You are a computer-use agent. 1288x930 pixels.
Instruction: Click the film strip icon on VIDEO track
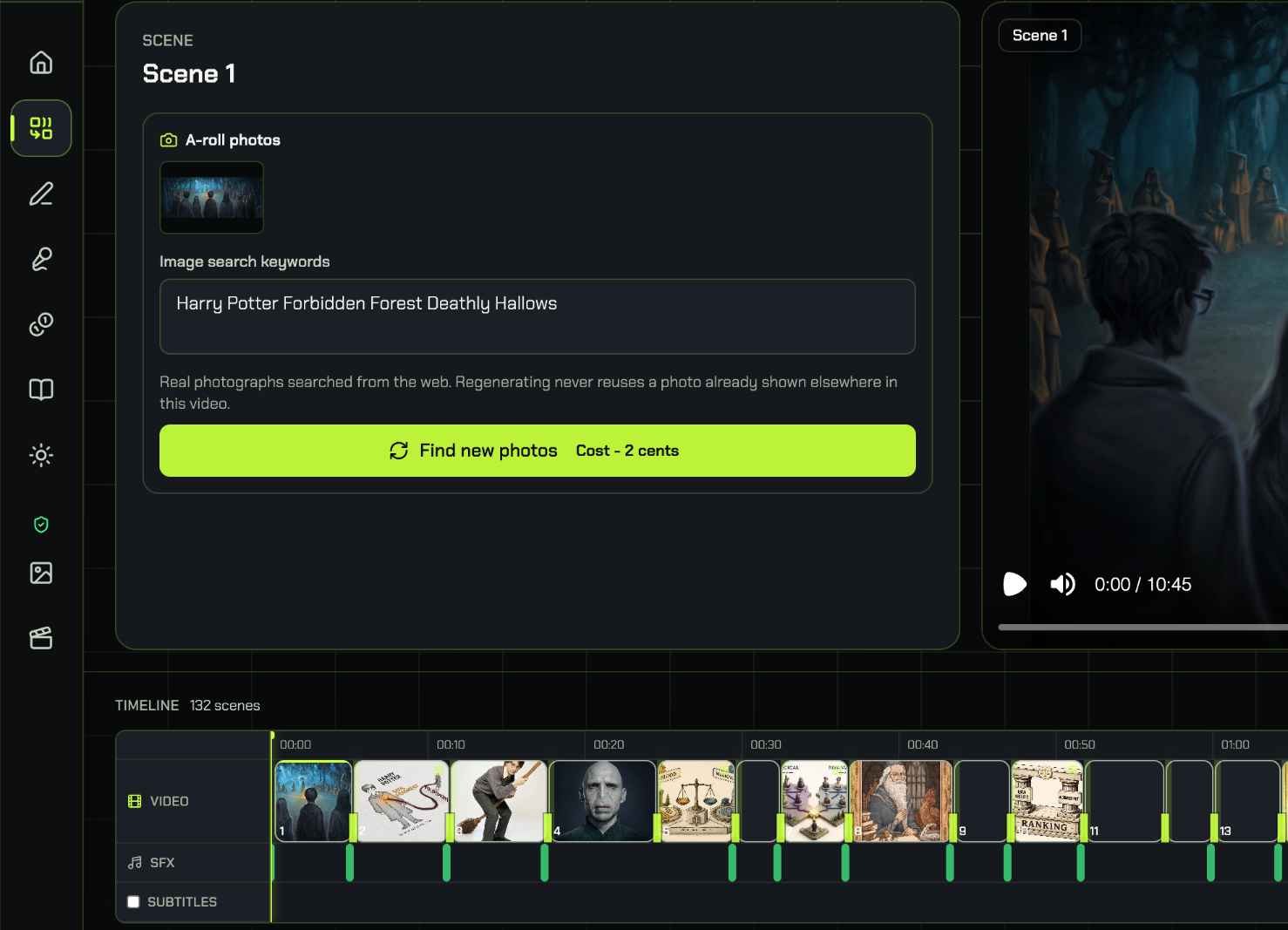pos(134,801)
